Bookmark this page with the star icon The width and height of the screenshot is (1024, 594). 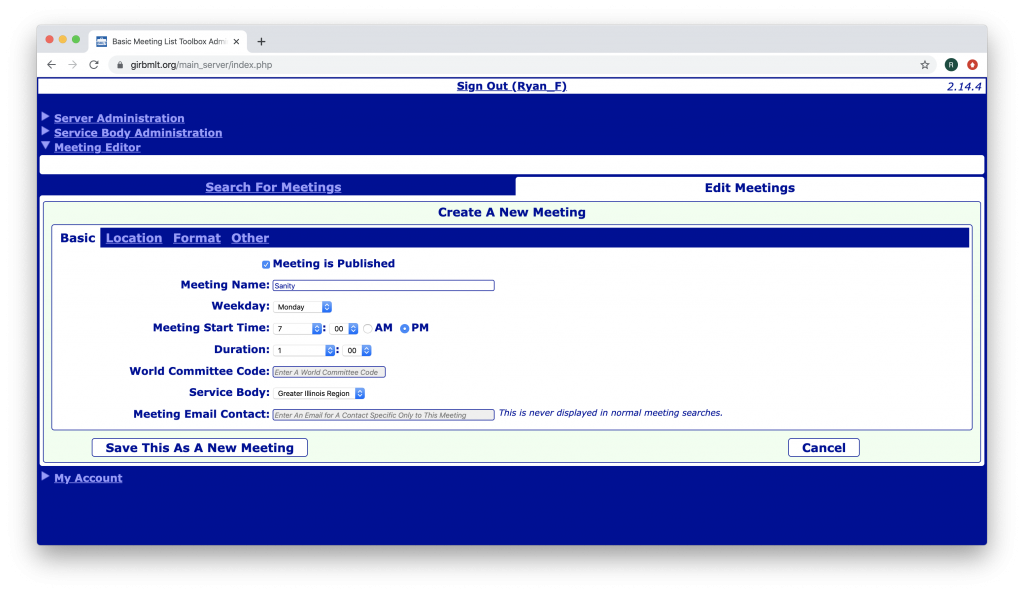point(925,65)
